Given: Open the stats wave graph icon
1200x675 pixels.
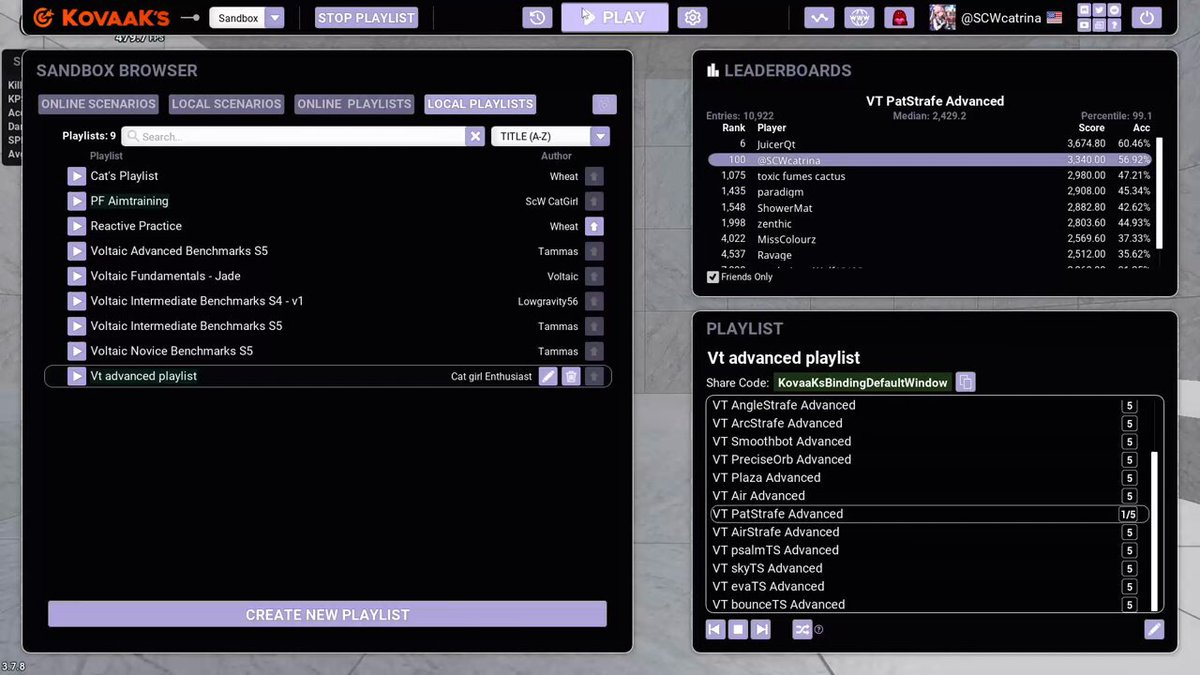Looking at the screenshot, I should coord(819,18).
